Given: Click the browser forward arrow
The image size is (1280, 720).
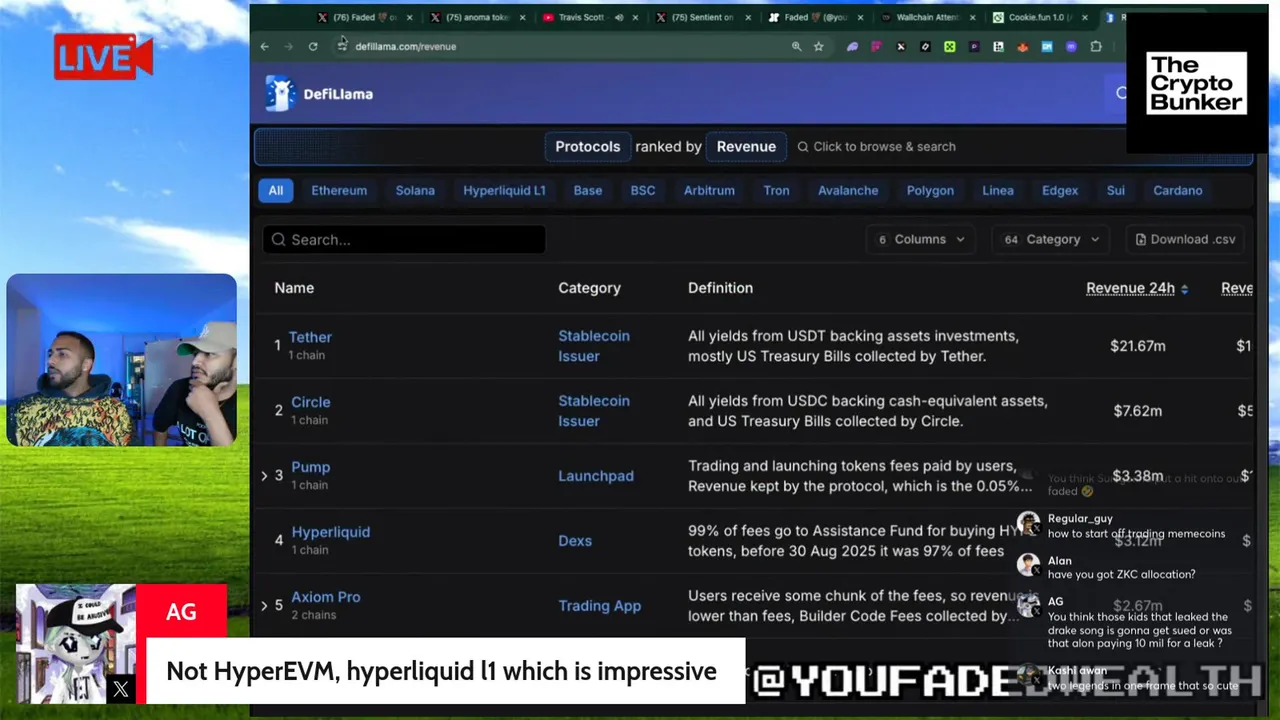Looking at the screenshot, I should tap(288, 46).
